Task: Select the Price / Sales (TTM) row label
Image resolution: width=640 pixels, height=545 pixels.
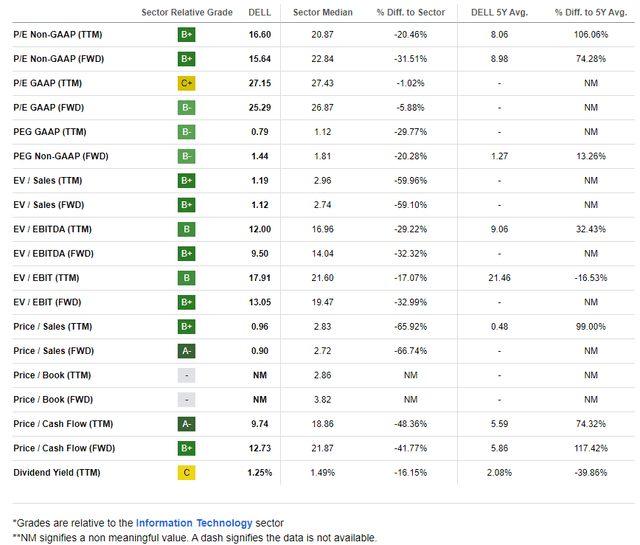Action: 53,327
